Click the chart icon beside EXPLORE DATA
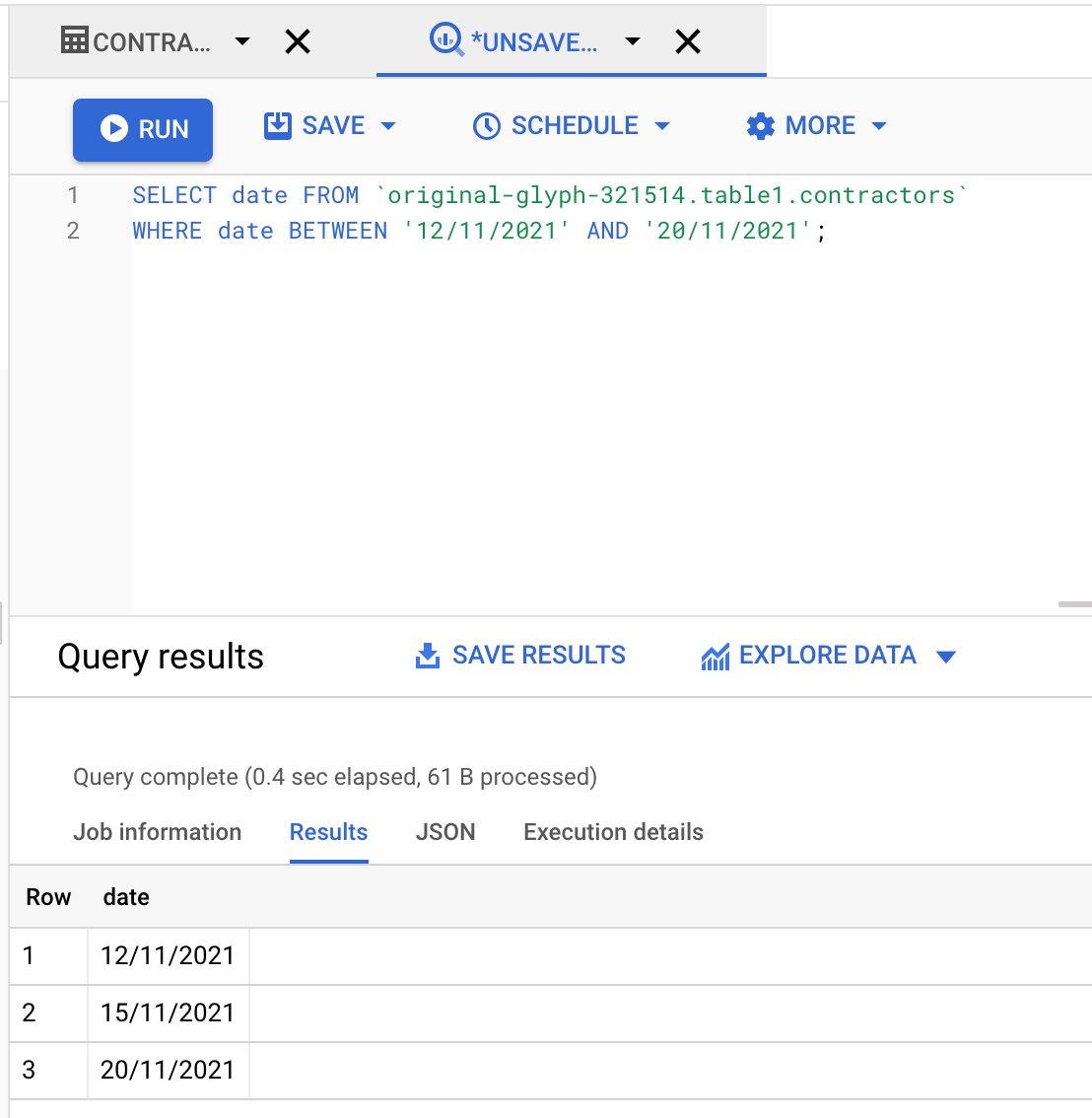The width and height of the screenshot is (1092, 1118). (x=715, y=655)
